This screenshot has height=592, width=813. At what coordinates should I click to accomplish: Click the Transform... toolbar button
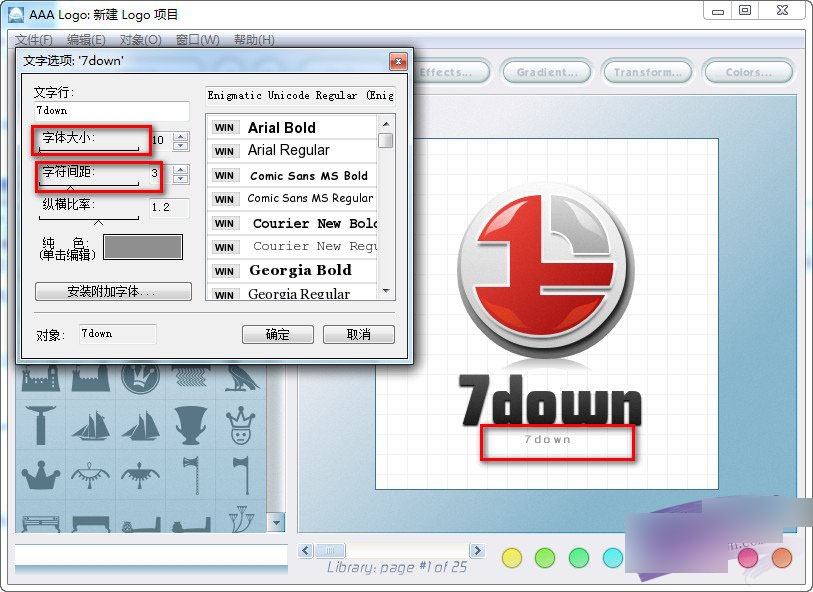coord(648,73)
